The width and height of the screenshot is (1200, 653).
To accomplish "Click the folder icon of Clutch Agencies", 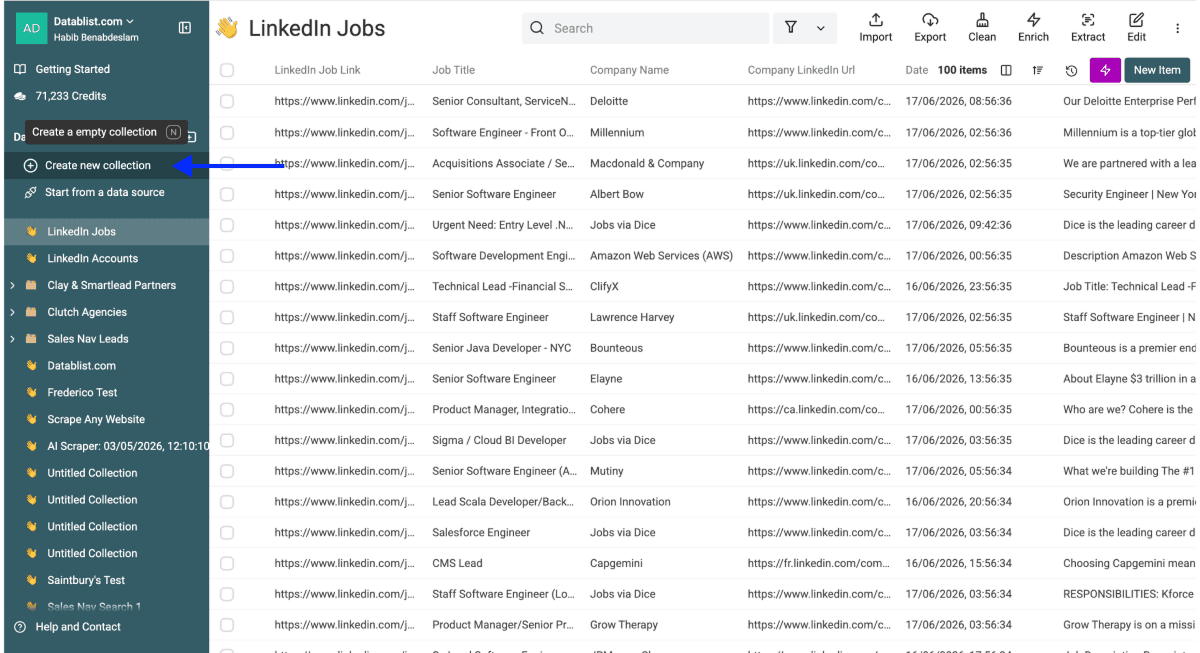I will coord(32,312).
